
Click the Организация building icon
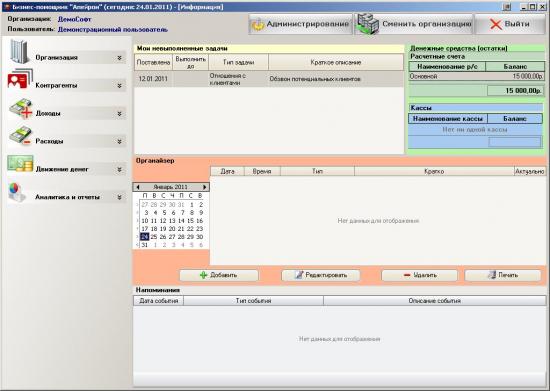(x=19, y=52)
